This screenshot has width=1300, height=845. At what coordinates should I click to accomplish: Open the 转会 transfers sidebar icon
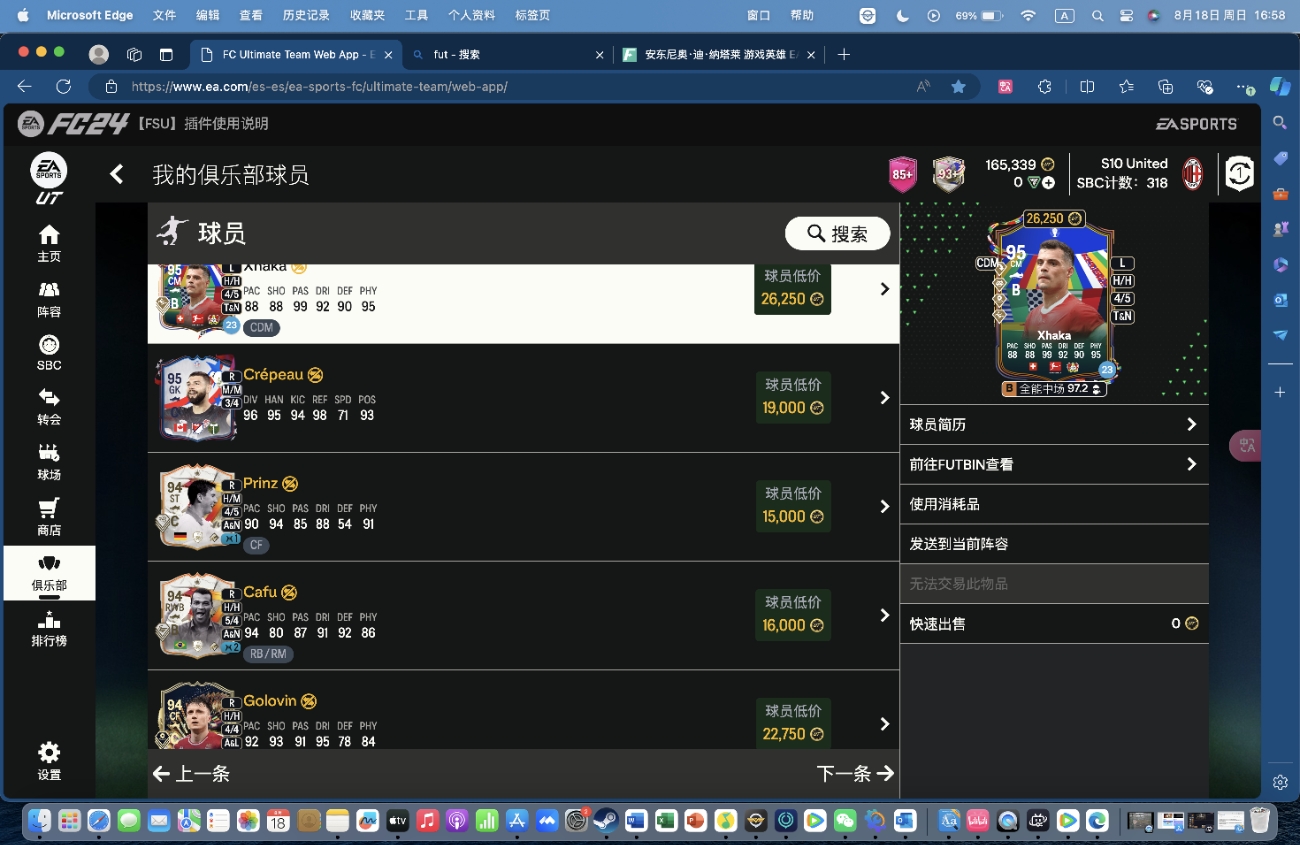click(x=49, y=407)
